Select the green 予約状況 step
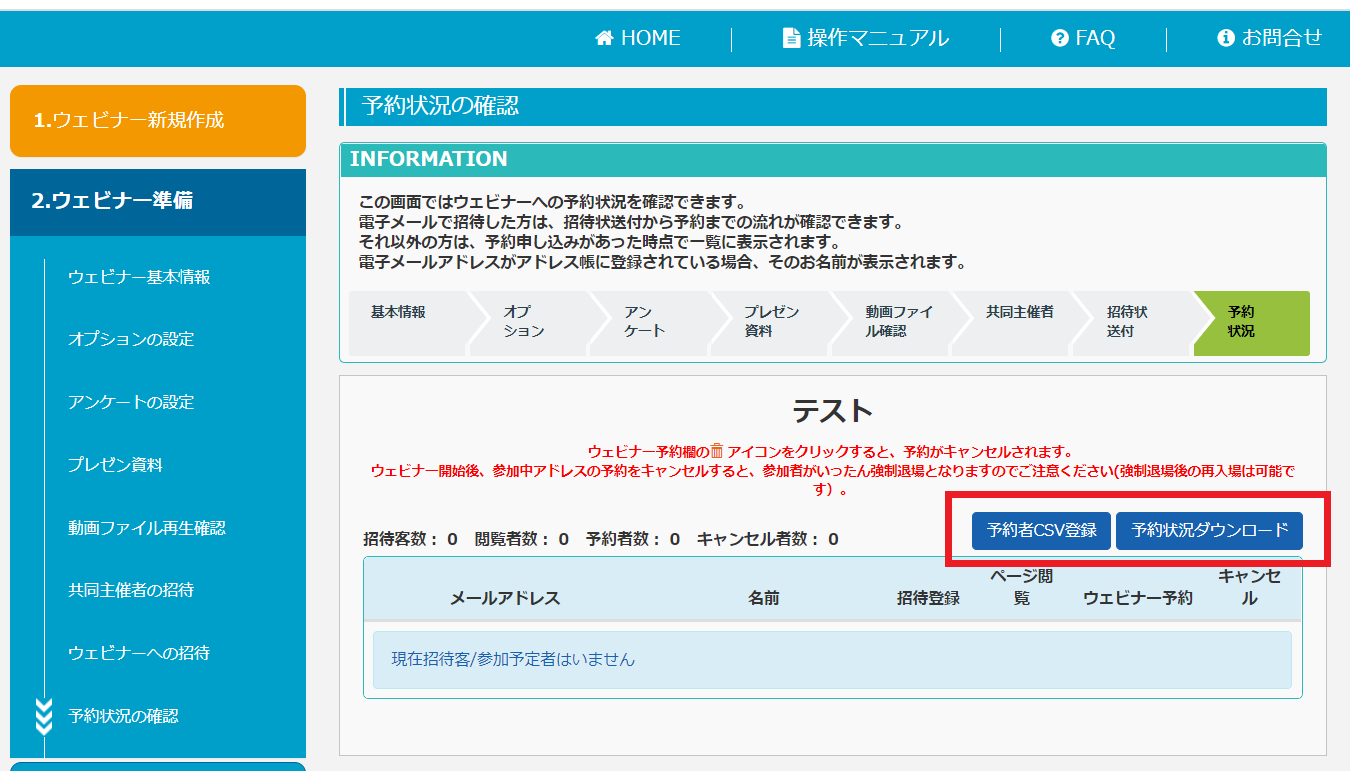 click(1251, 323)
